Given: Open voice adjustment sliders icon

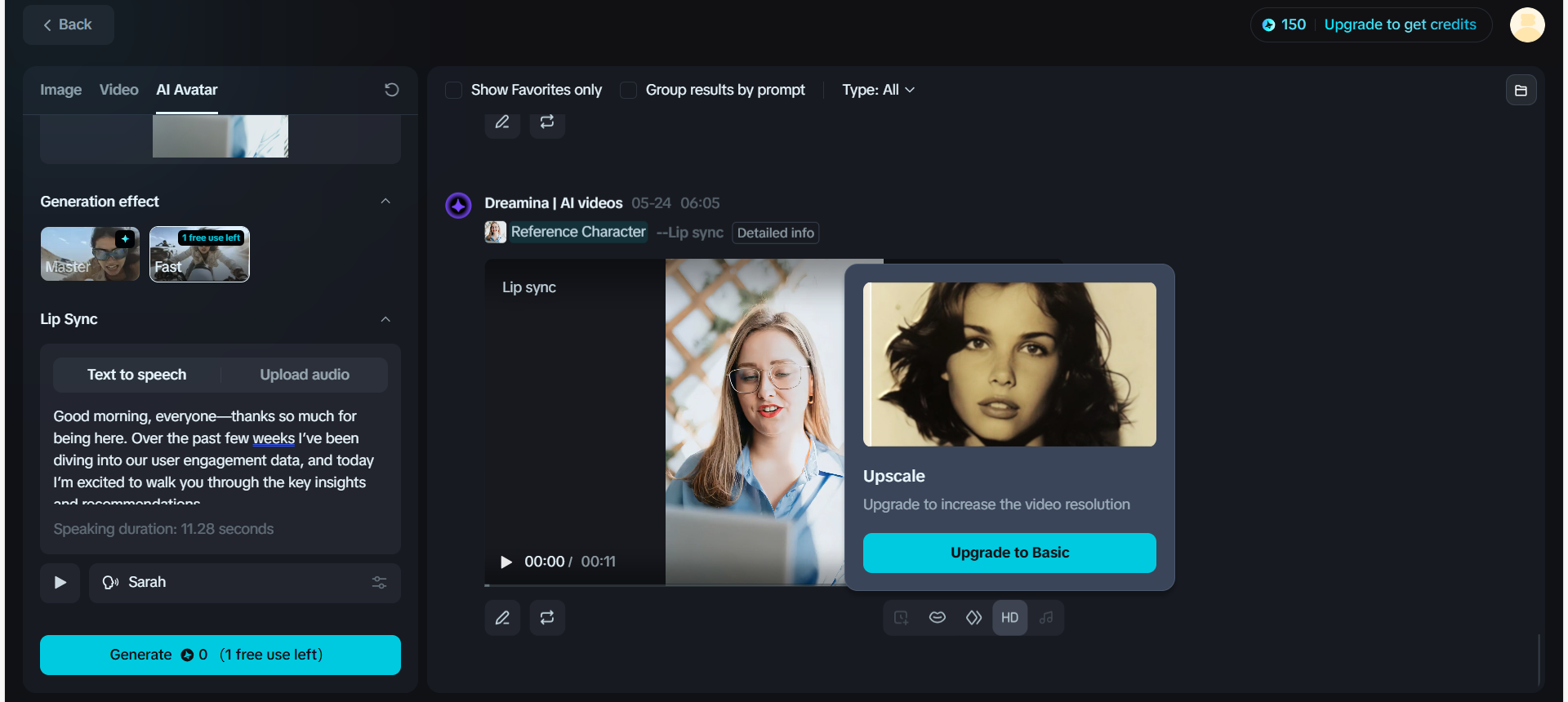Looking at the screenshot, I should click(380, 583).
